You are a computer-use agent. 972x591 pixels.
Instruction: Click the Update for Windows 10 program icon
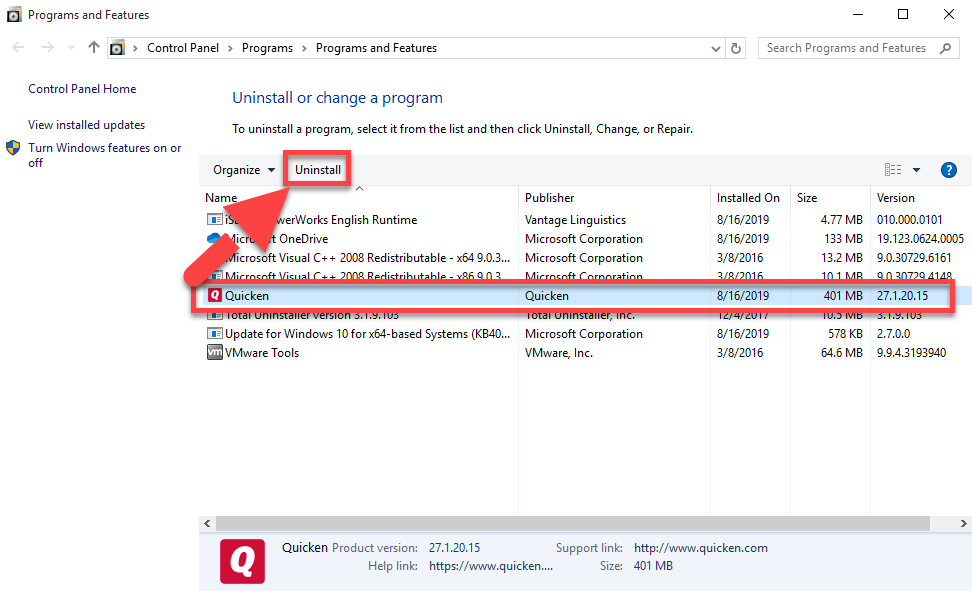(x=214, y=334)
